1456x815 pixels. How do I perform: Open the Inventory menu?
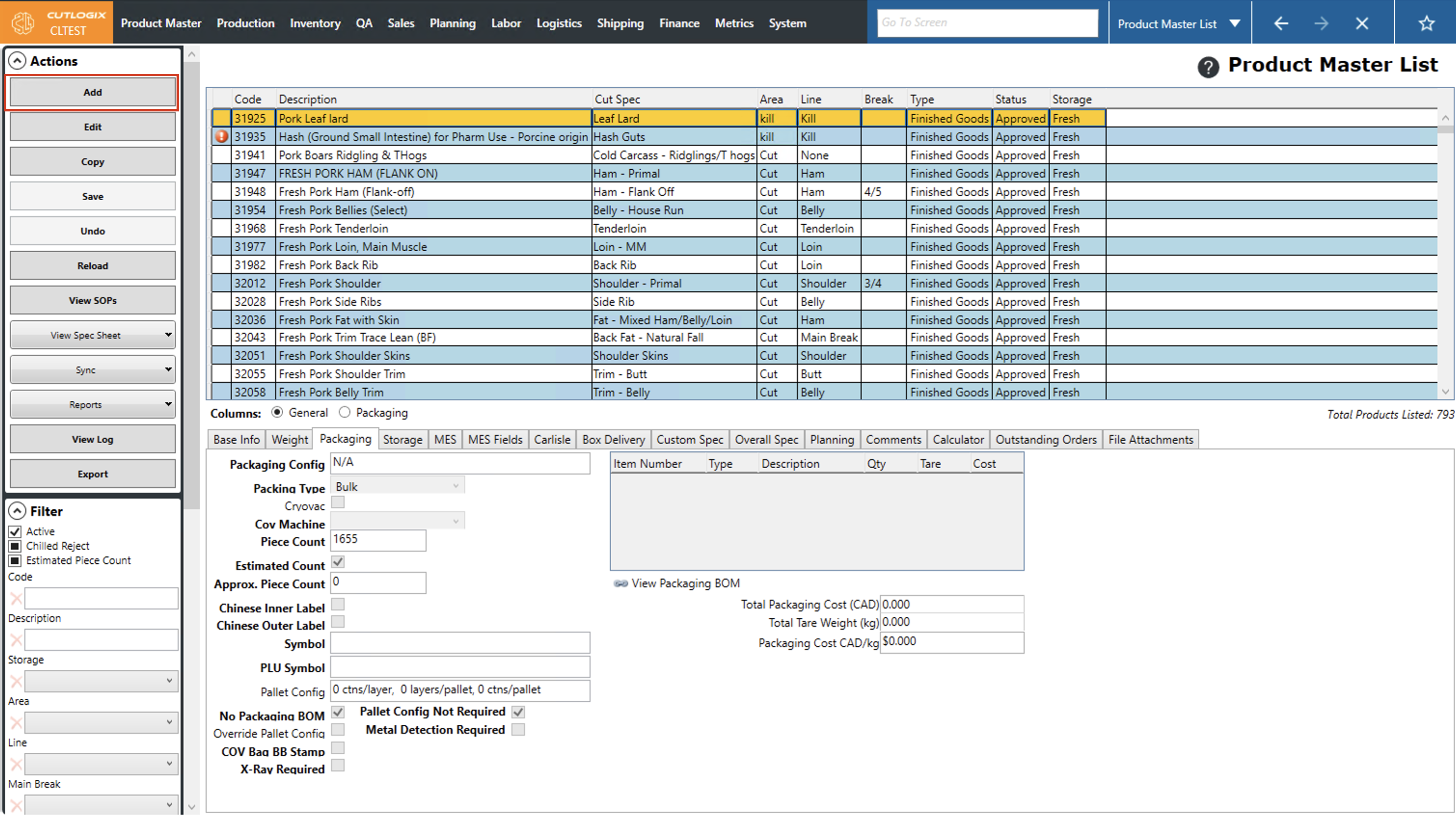pyautogui.click(x=315, y=23)
